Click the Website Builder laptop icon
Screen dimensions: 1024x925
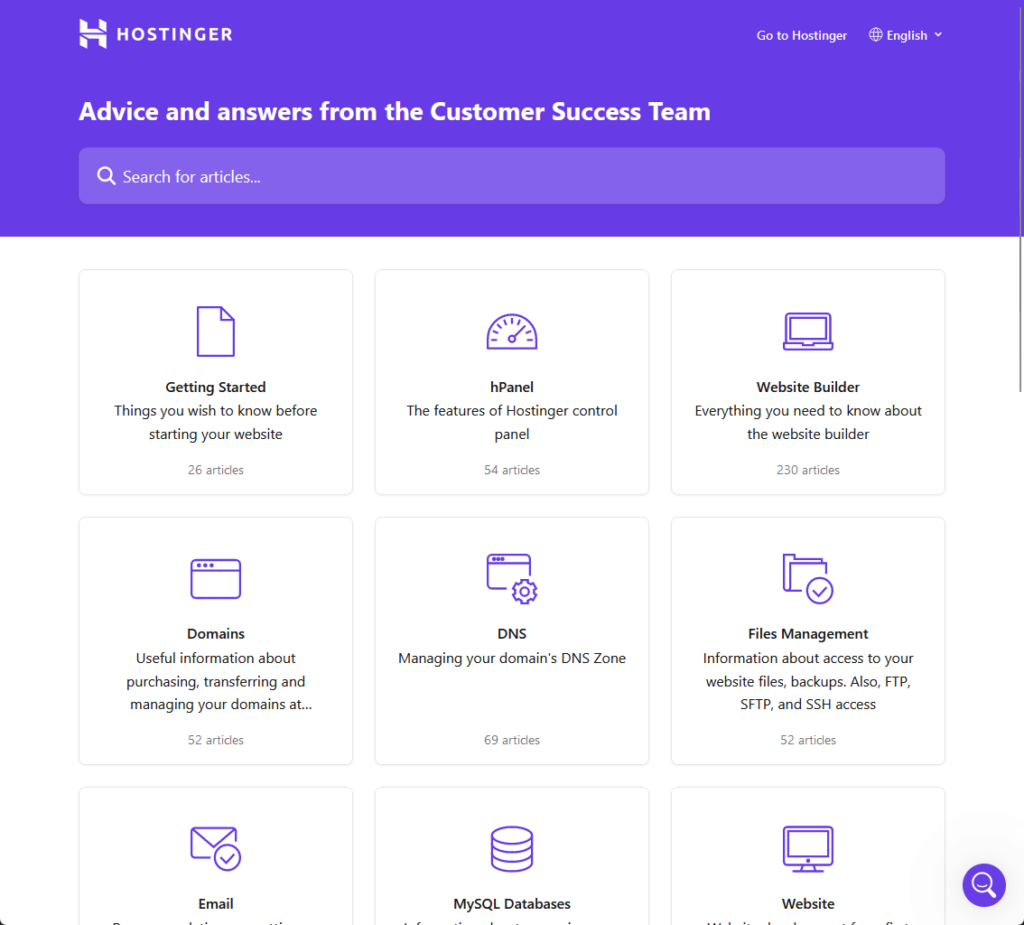point(808,332)
